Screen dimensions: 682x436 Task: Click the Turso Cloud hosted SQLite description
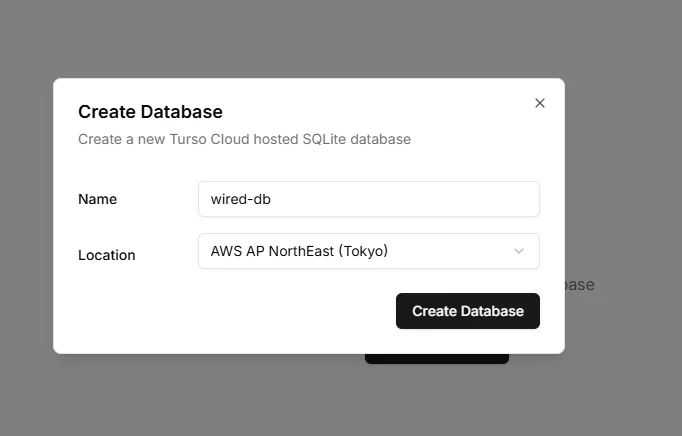point(244,139)
